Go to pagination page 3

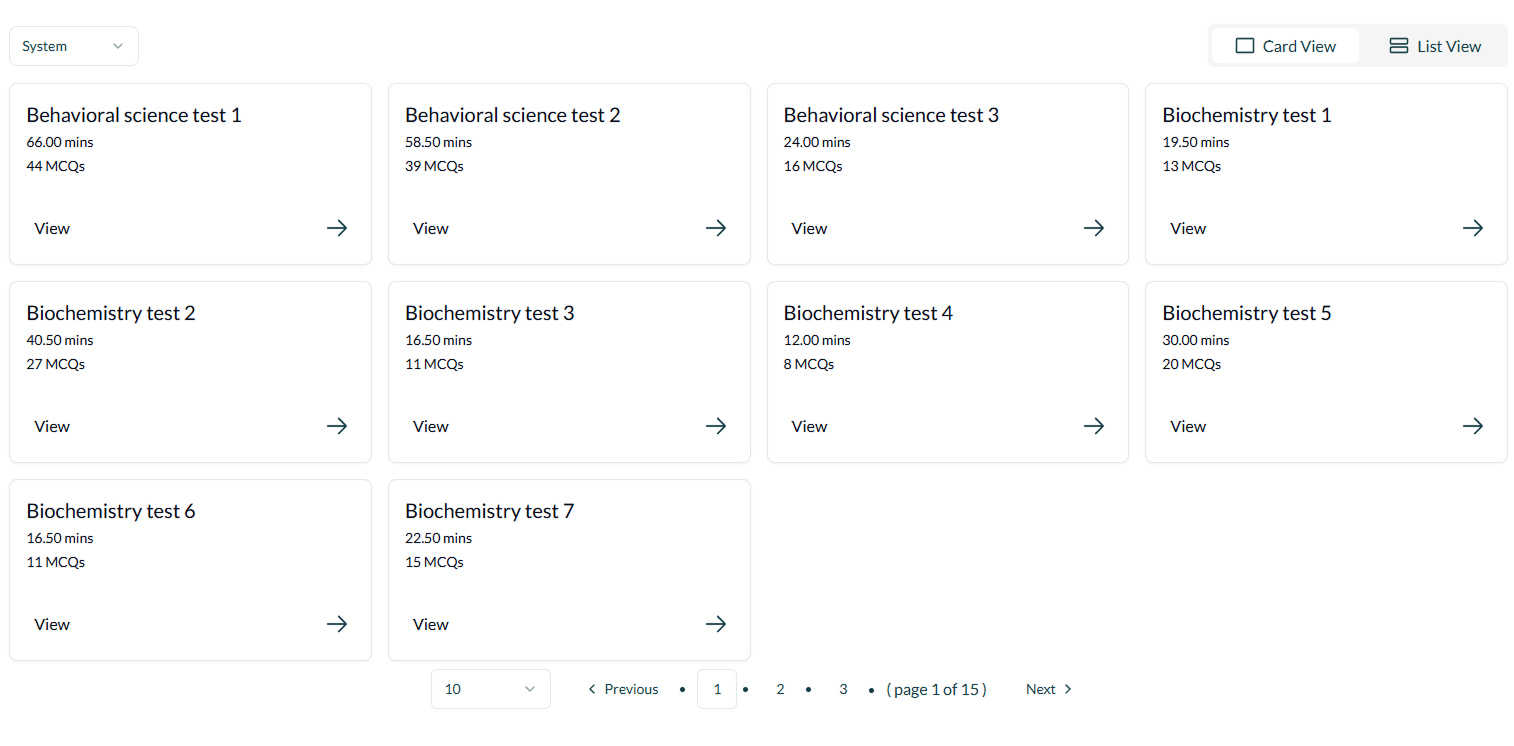click(x=843, y=689)
